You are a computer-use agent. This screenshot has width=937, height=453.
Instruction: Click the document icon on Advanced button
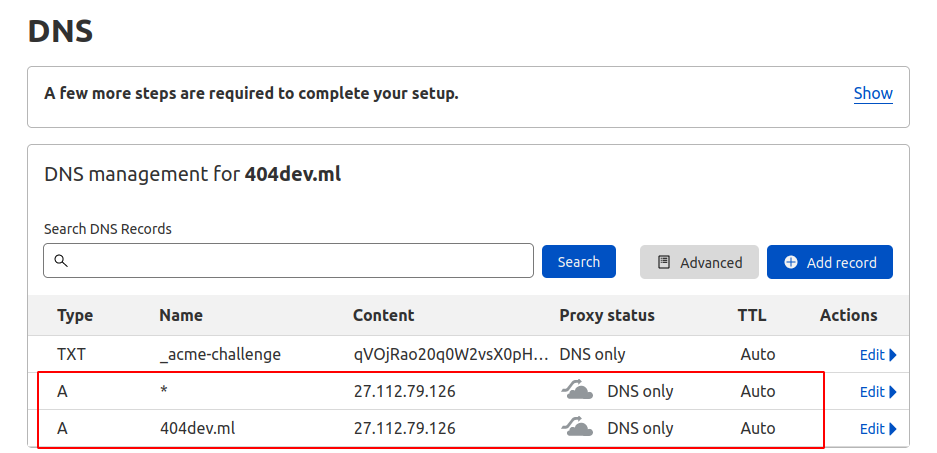pos(663,262)
